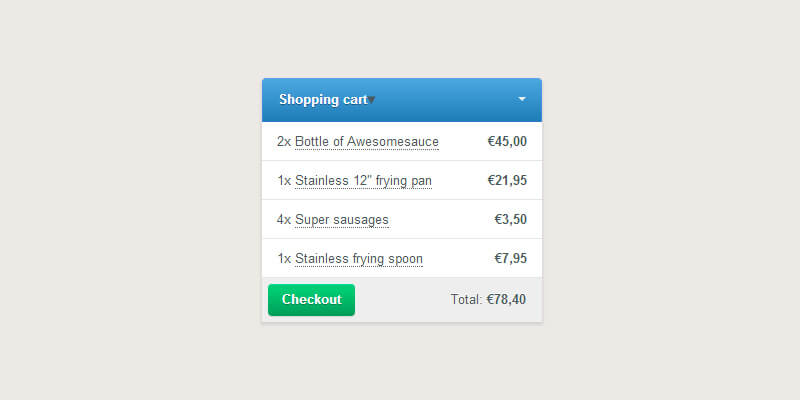Image resolution: width=800 pixels, height=400 pixels.
Task: Click the €21,95 price
Action: coord(507,181)
